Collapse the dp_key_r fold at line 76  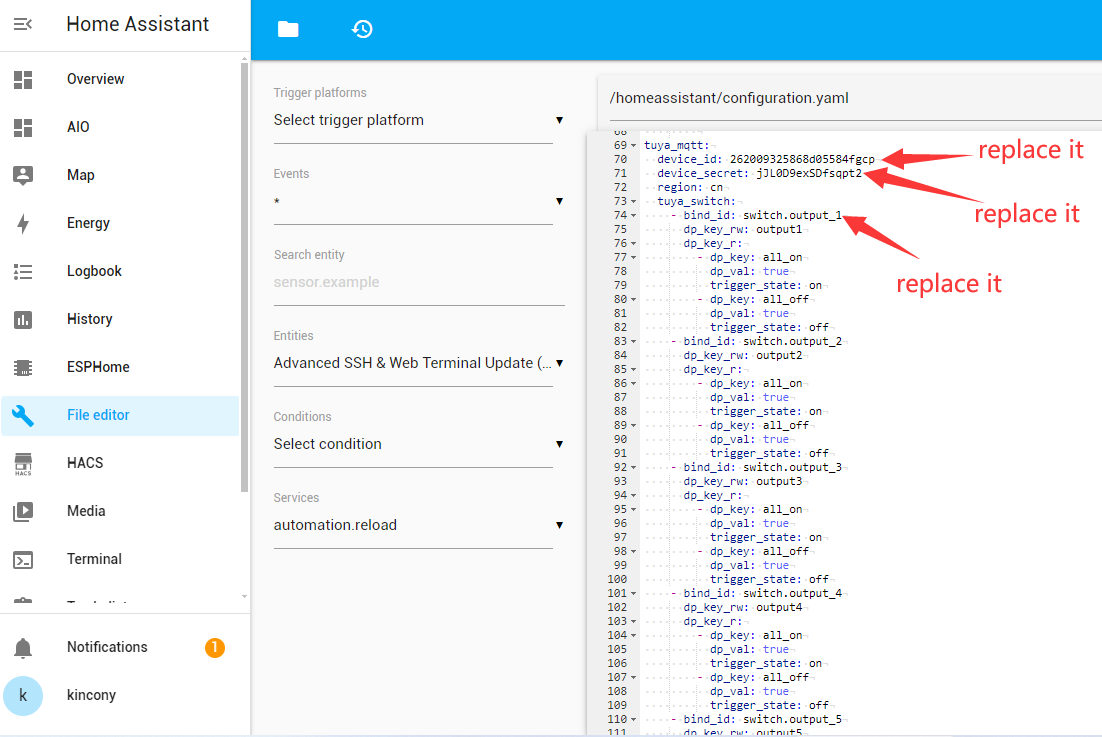coord(633,244)
